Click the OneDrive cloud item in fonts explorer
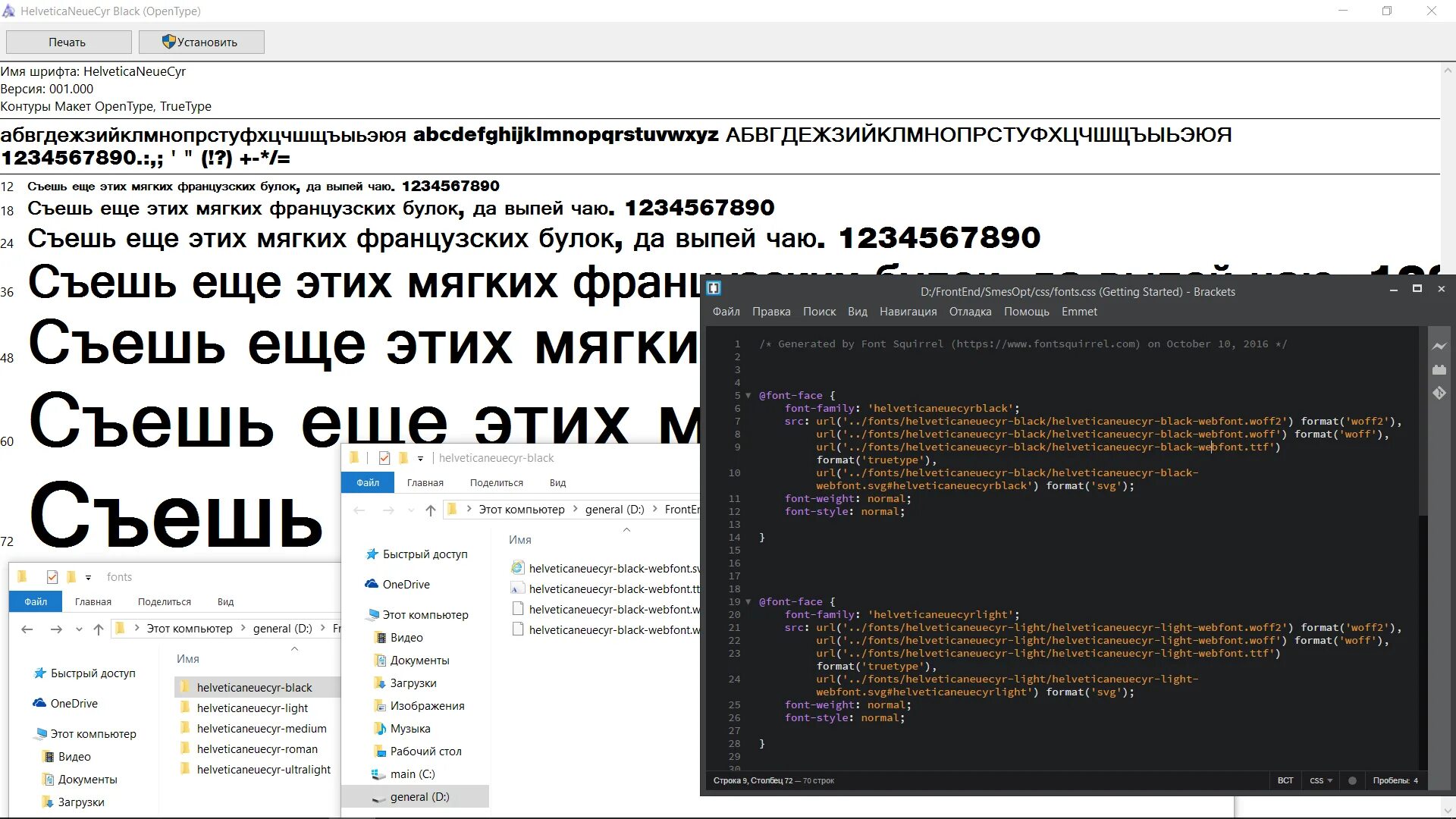Viewport: 1456px width, 819px height. tap(74, 704)
